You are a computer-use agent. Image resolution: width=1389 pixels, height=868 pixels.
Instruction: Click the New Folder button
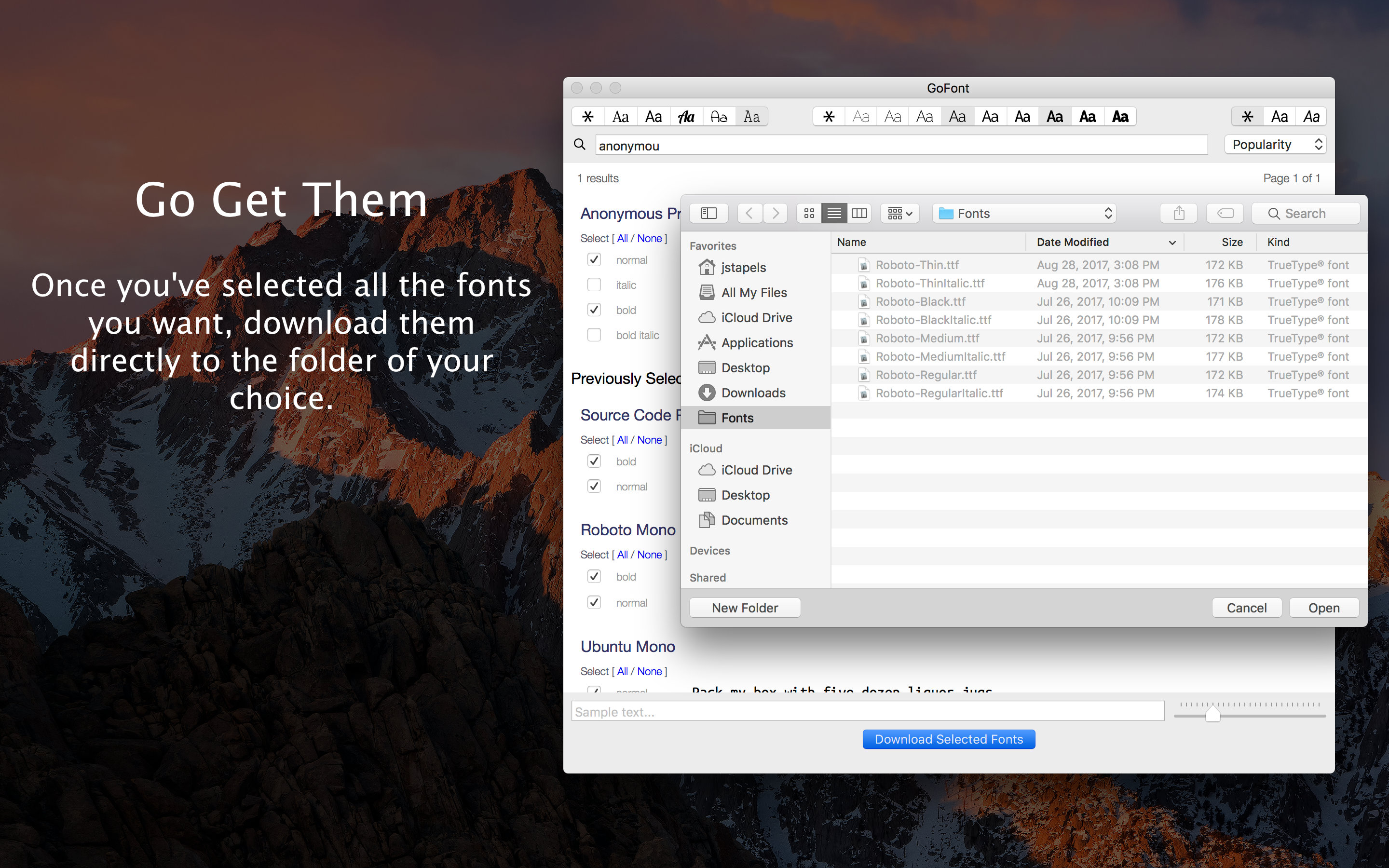745,608
